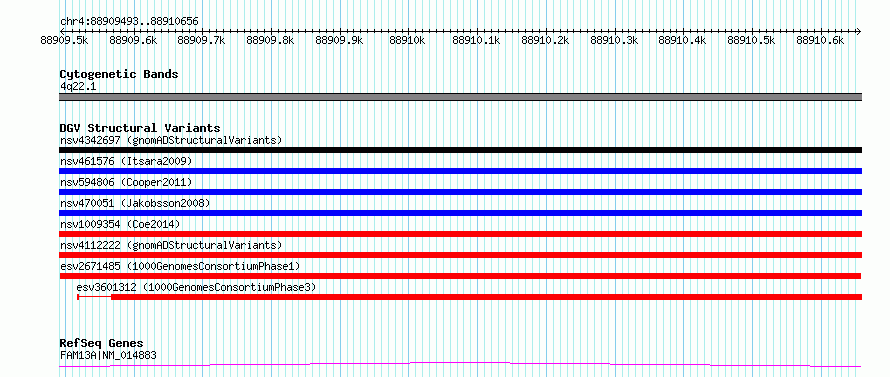Open variant esv2671485 (1000GenomesConsortiumPhase1) label
Viewport: 890px width, 377px height.
180,266
